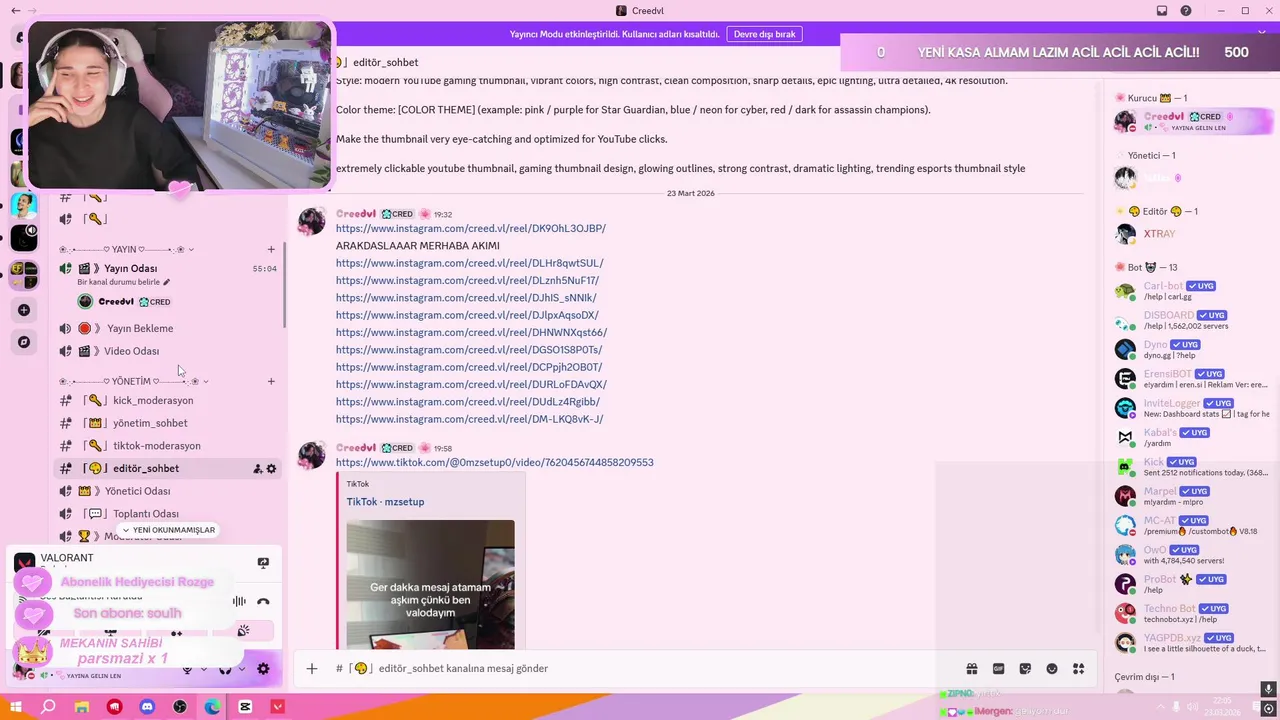The height and width of the screenshot is (720, 1280).
Task: Play the TikTok embedded video thumbnail
Action: tap(431, 584)
